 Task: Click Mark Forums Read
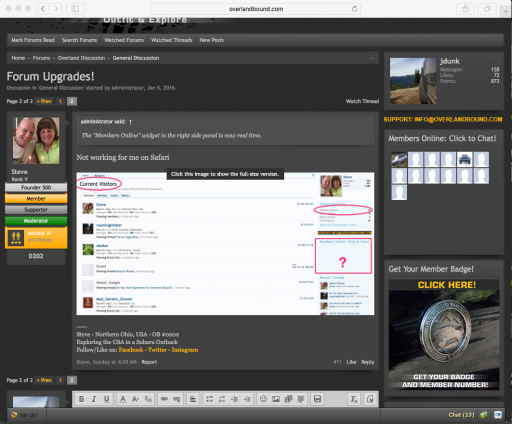click(x=33, y=40)
